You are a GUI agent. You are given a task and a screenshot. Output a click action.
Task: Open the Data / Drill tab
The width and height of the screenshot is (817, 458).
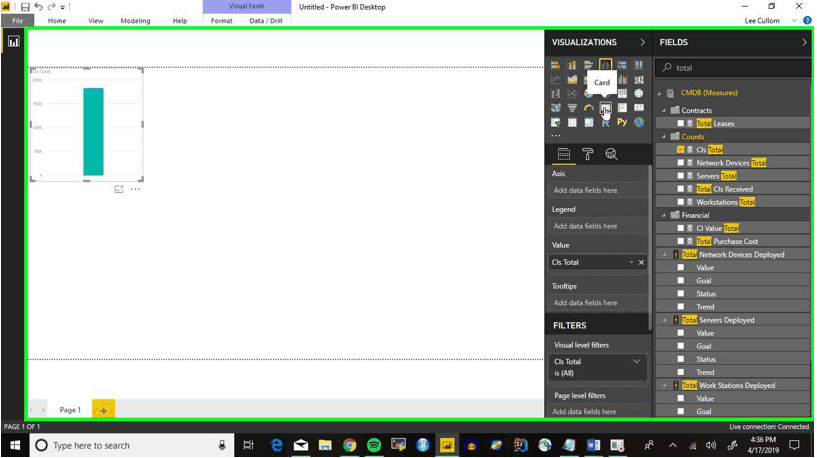[x=266, y=21]
